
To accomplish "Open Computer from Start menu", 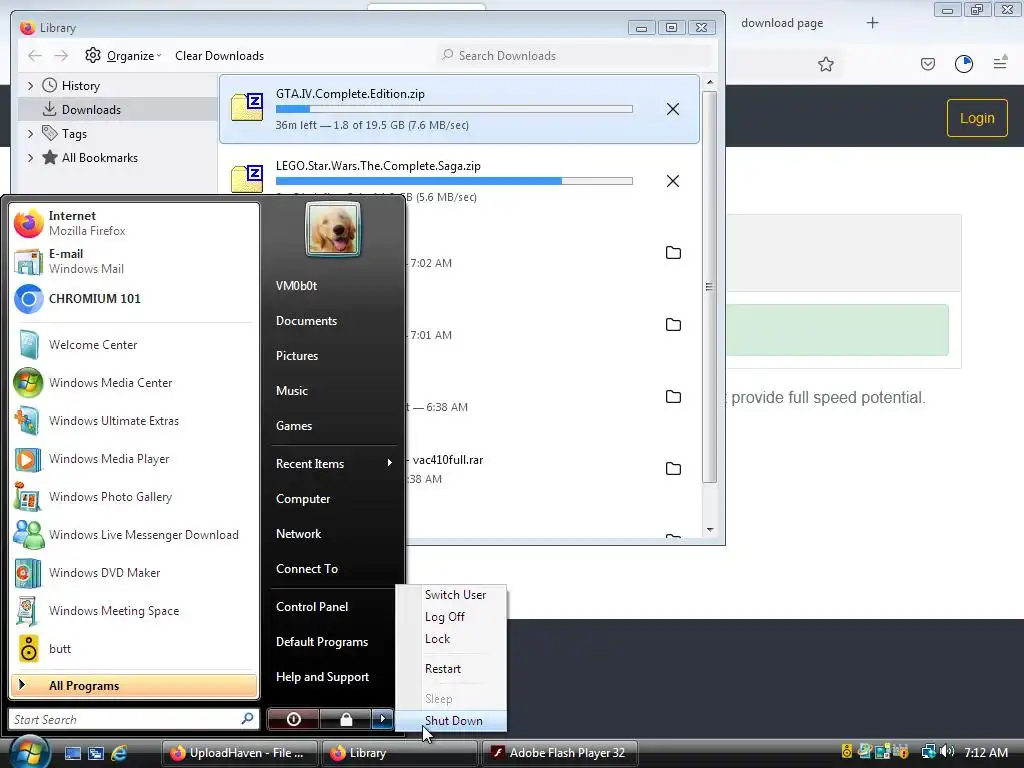I will 303,499.
